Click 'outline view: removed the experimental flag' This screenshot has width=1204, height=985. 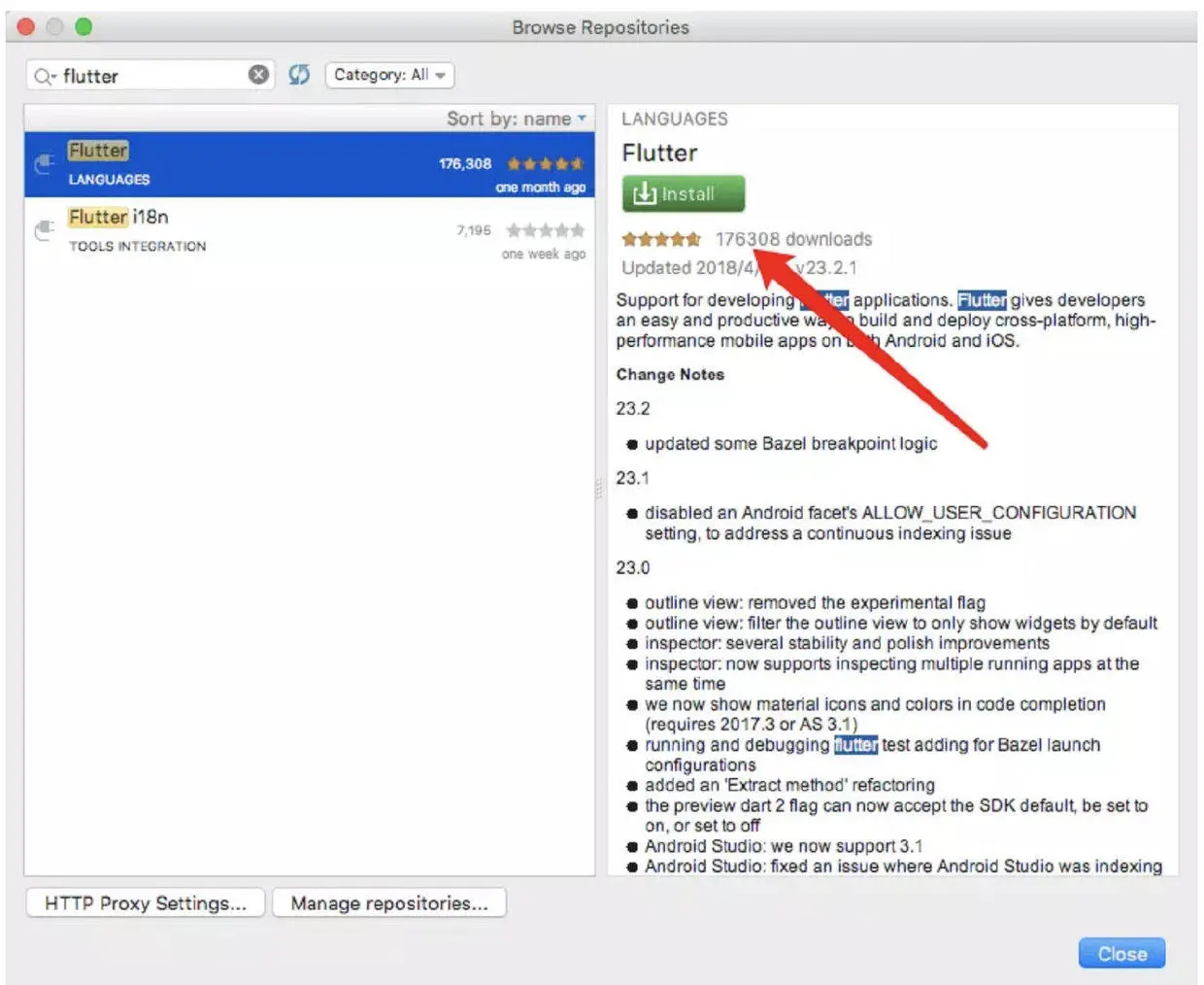pyautogui.click(x=815, y=602)
